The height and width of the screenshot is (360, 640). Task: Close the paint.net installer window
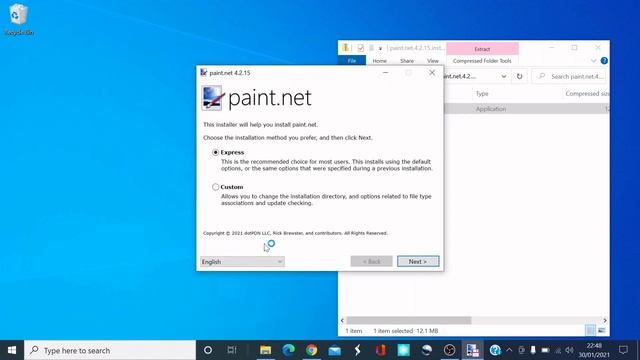(432, 73)
